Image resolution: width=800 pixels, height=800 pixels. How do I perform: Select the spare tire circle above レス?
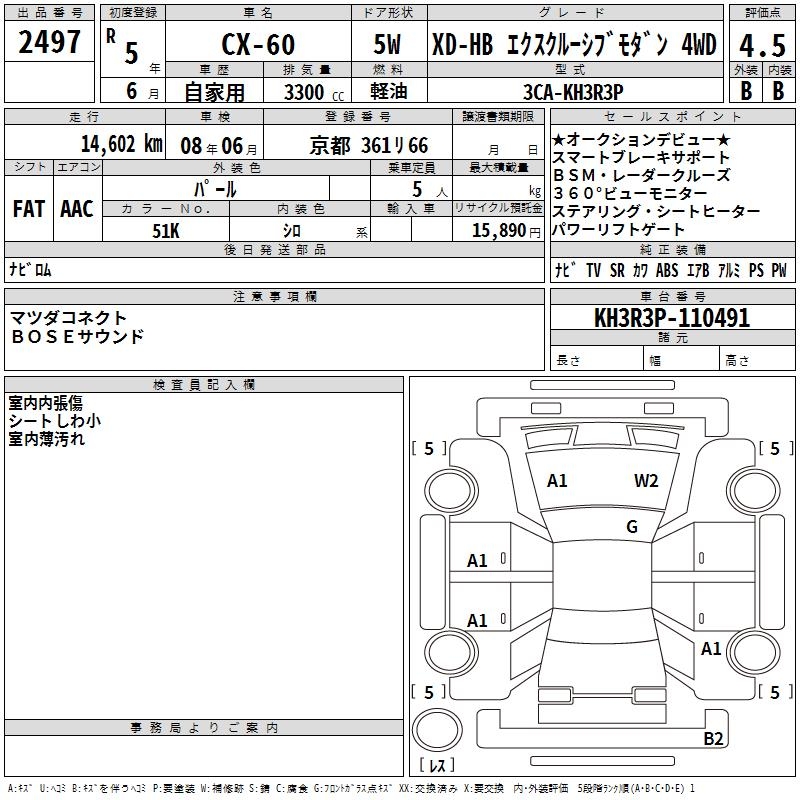tap(437, 729)
